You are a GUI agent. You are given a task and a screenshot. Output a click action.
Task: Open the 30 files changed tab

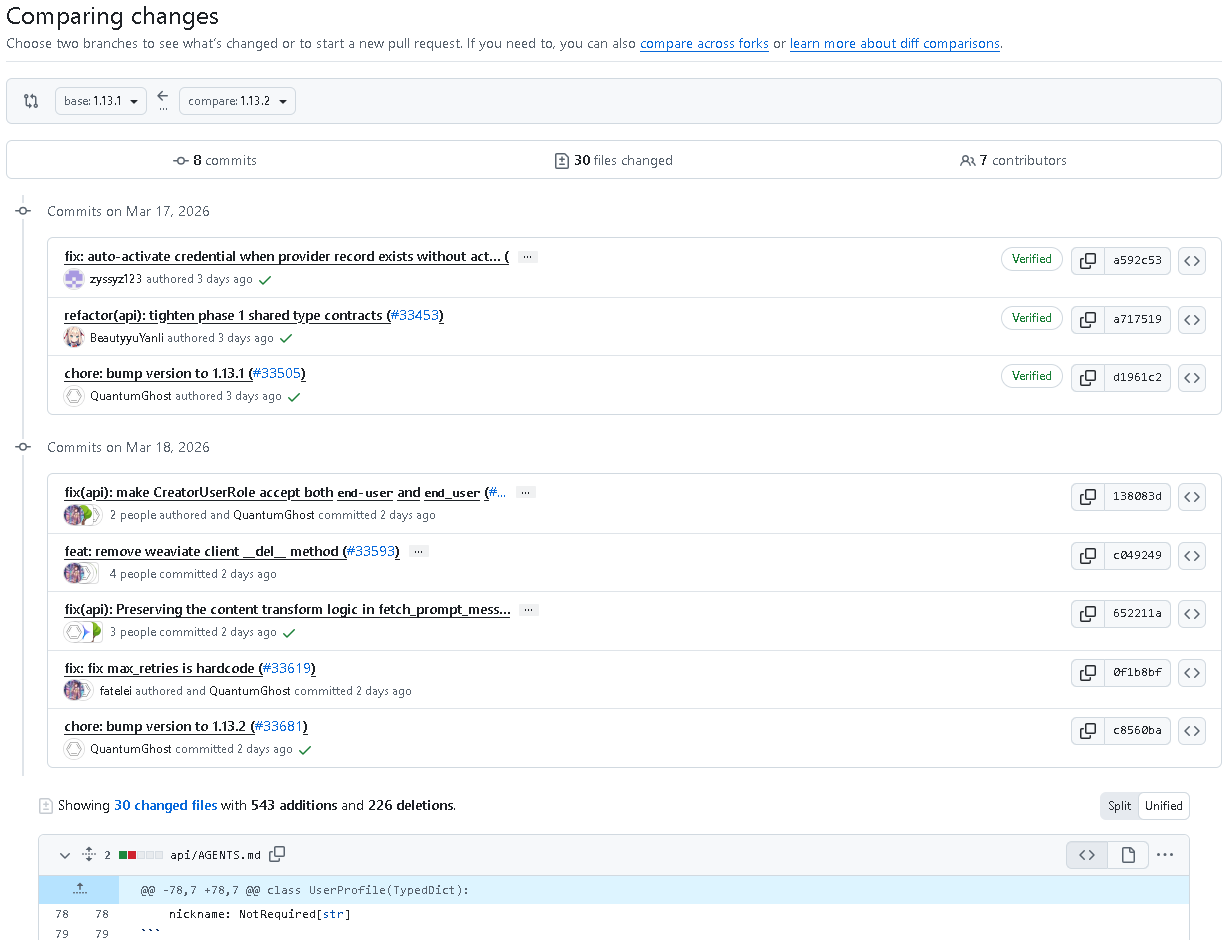pos(614,160)
